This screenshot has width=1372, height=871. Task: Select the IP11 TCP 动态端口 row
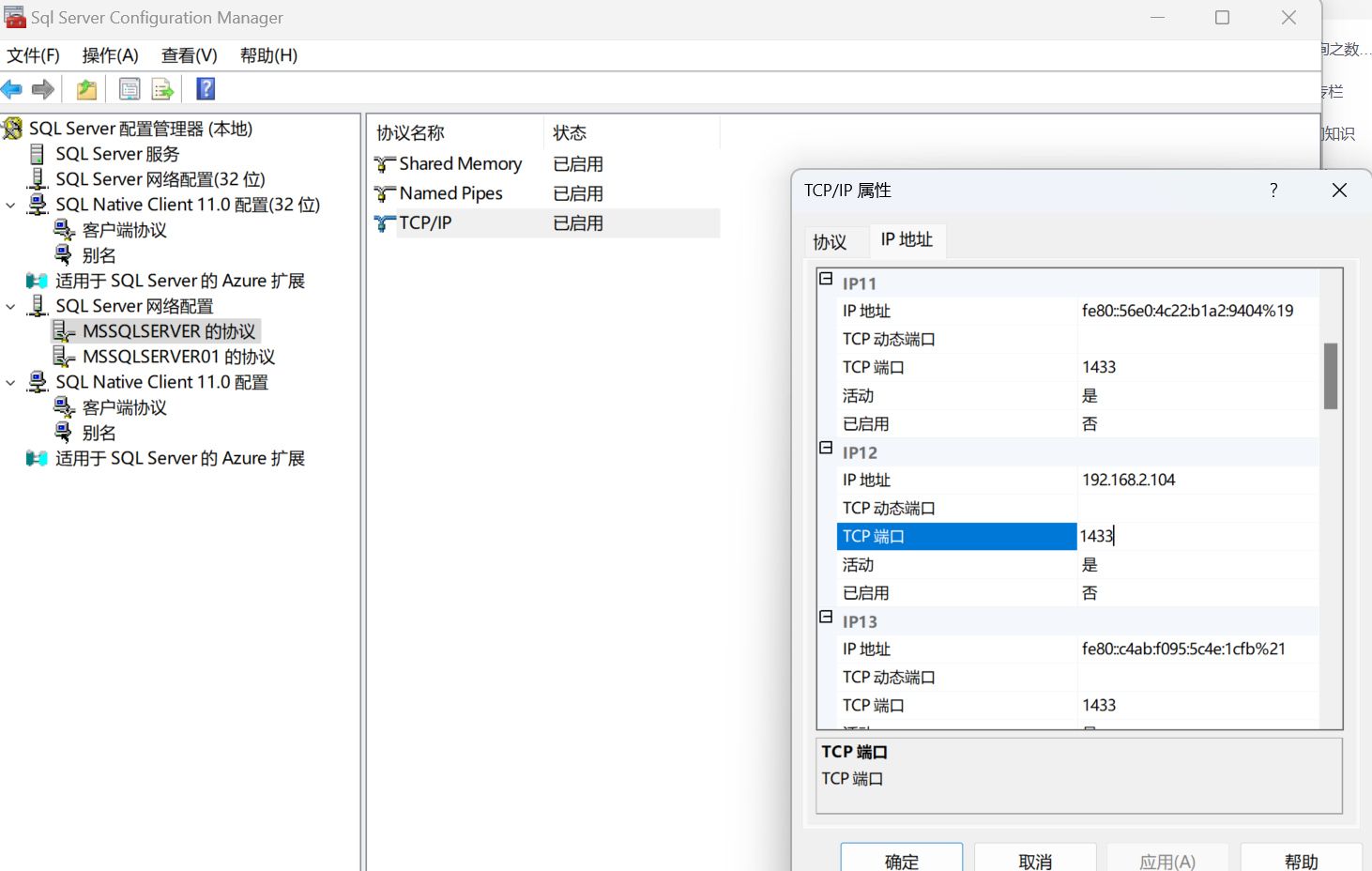click(1077, 339)
